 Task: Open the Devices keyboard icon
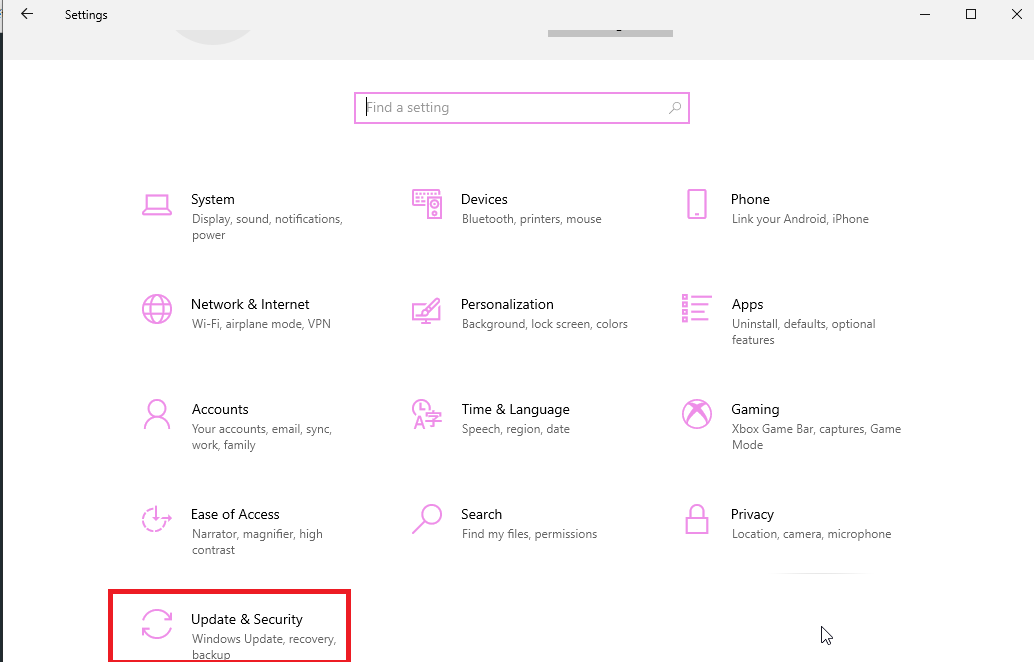pyautogui.click(x=427, y=204)
